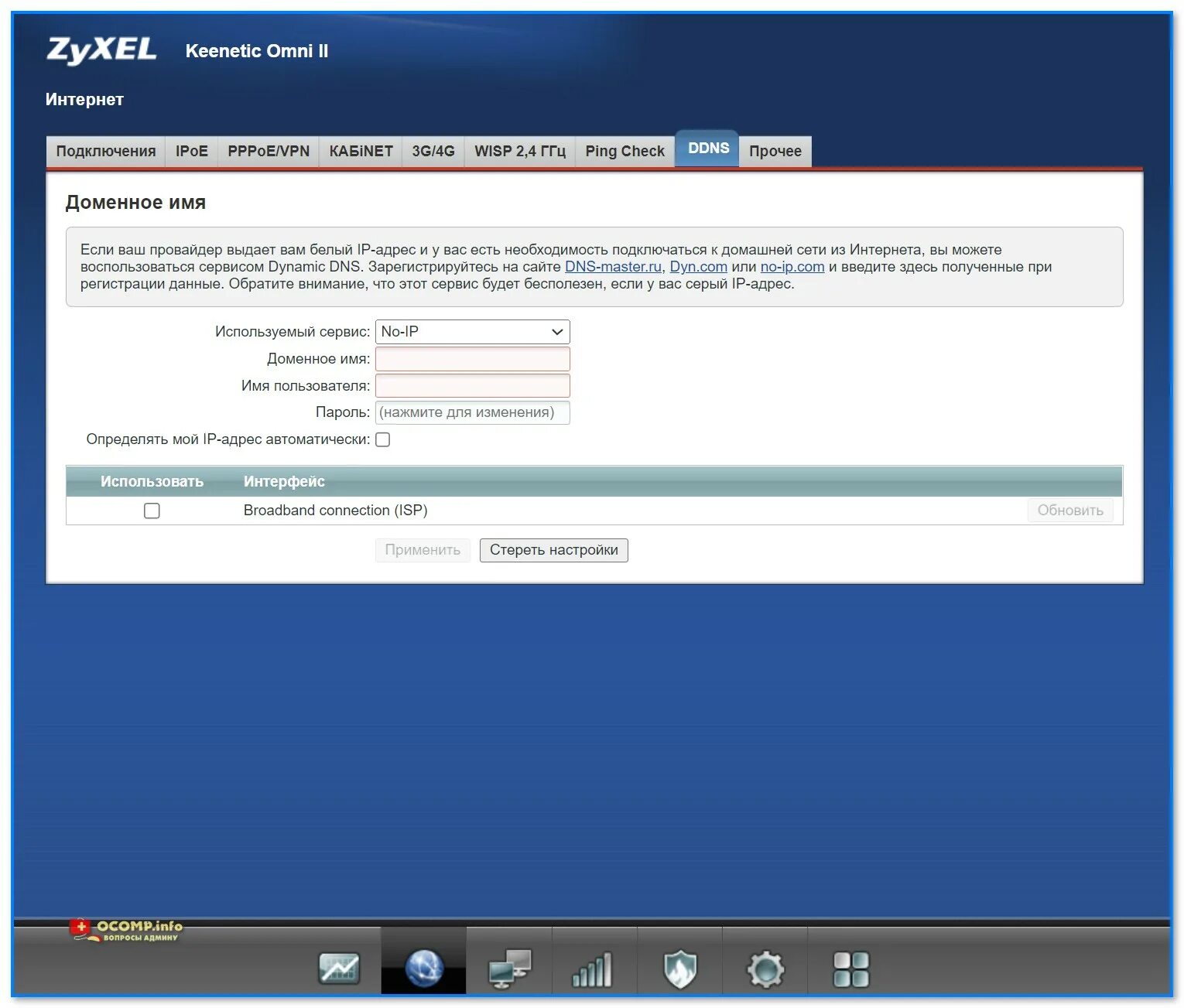Check the Broadband connection (ISP) use box
Image resolution: width=1184 pixels, height=1008 pixels.
point(152,511)
